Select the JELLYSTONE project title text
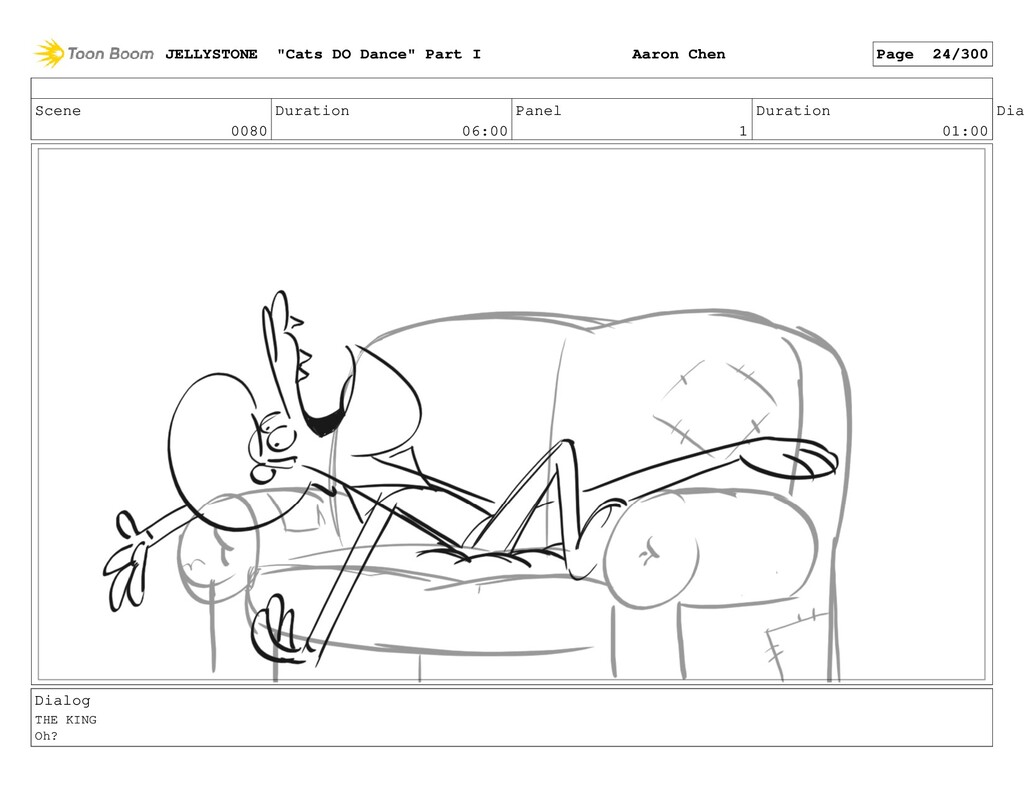The height and width of the screenshot is (793, 1024). [x=211, y=54]
